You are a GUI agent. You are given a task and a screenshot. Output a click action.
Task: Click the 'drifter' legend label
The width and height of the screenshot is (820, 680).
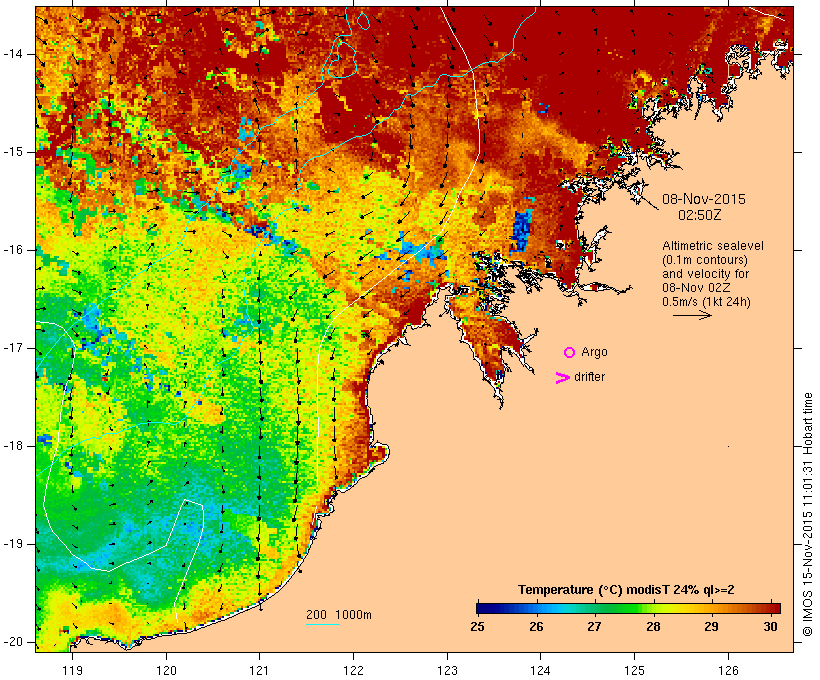(589, 377)
